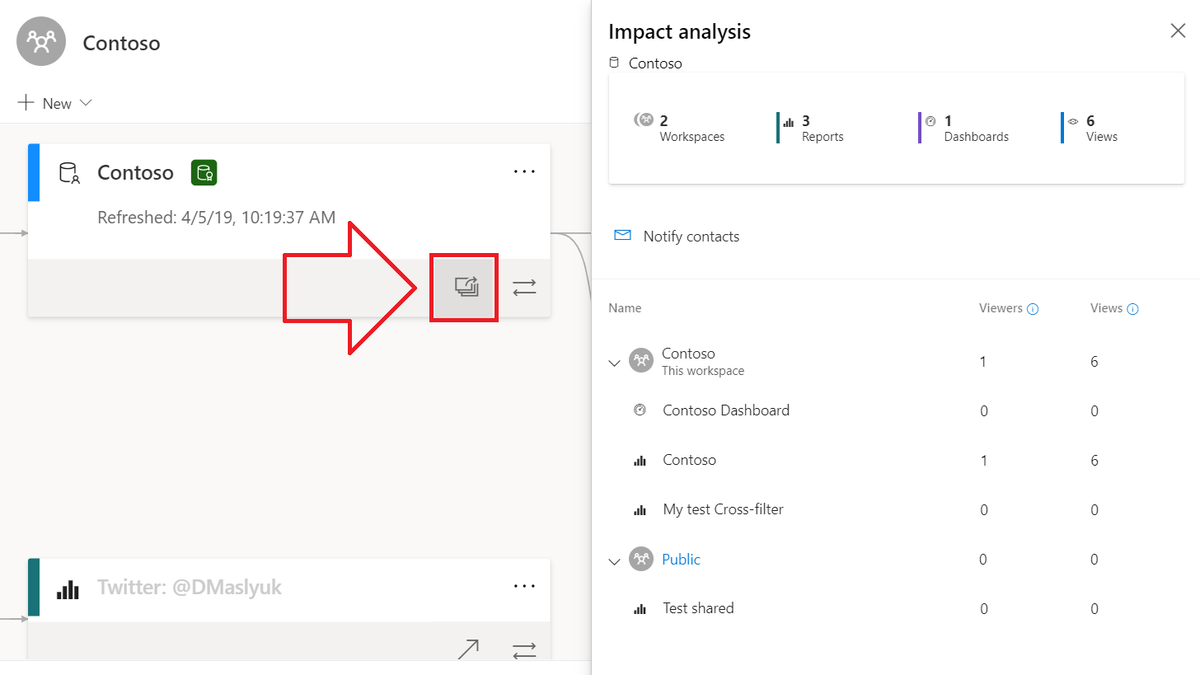Click the Views eye icon in the summary
The width and height of the screenshot is (1200, 675).
(1073, 121)
